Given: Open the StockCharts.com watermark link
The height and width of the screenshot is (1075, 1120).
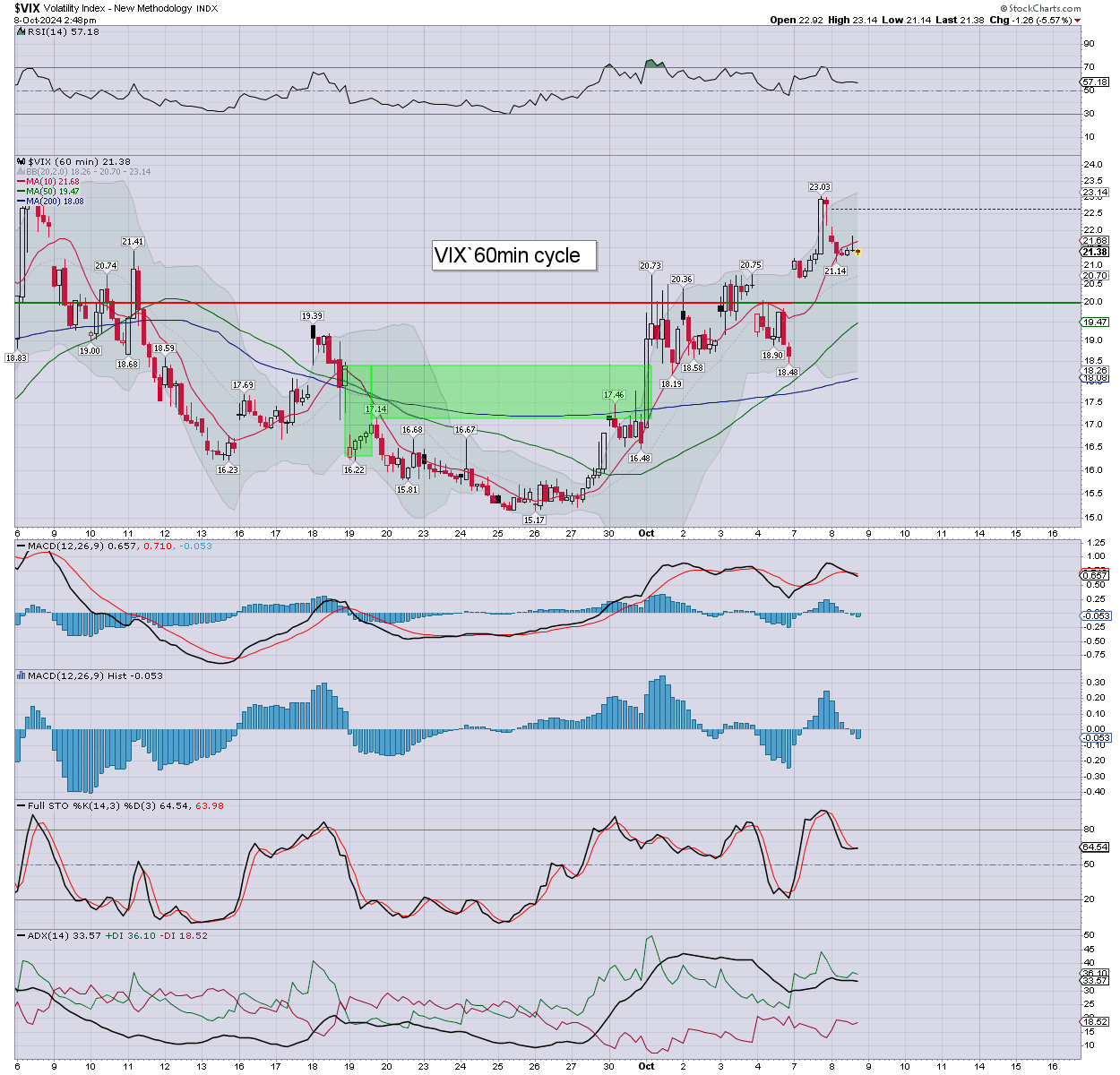Looking at the screenshot, I should (x=1043, y=8).
